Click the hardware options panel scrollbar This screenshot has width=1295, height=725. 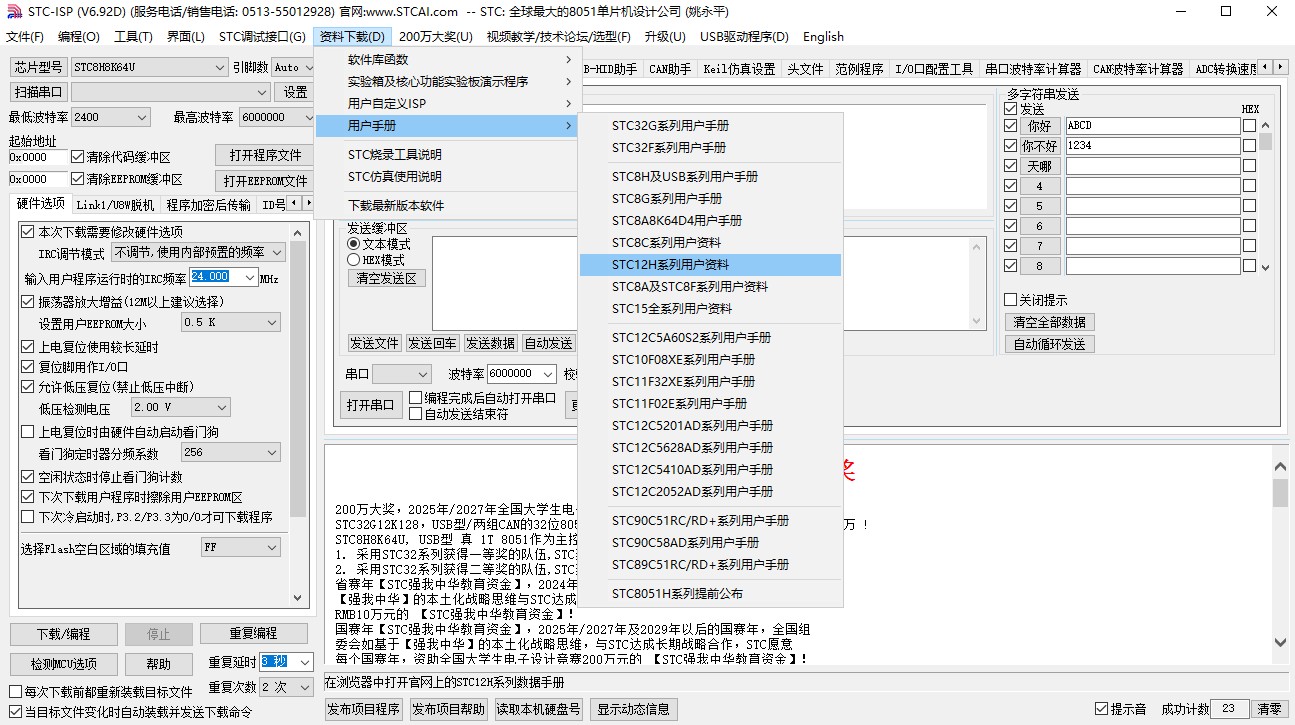tap(298, 413)
